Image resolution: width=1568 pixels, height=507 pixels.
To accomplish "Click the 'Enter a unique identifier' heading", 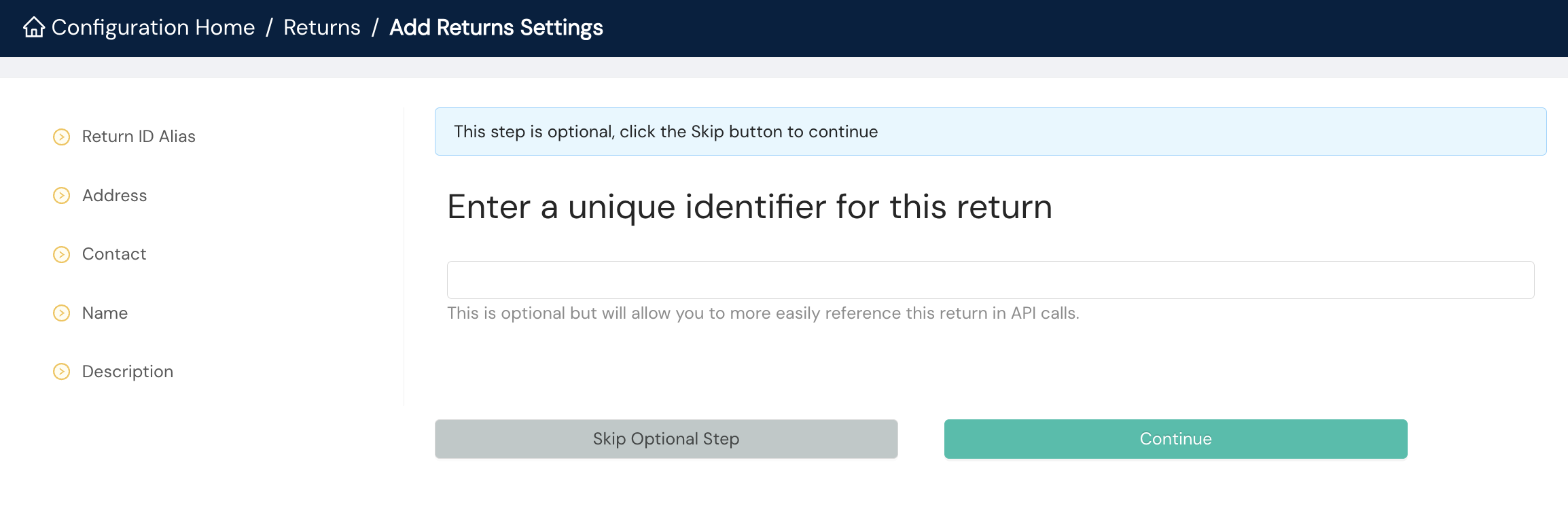I will (749, 207).
